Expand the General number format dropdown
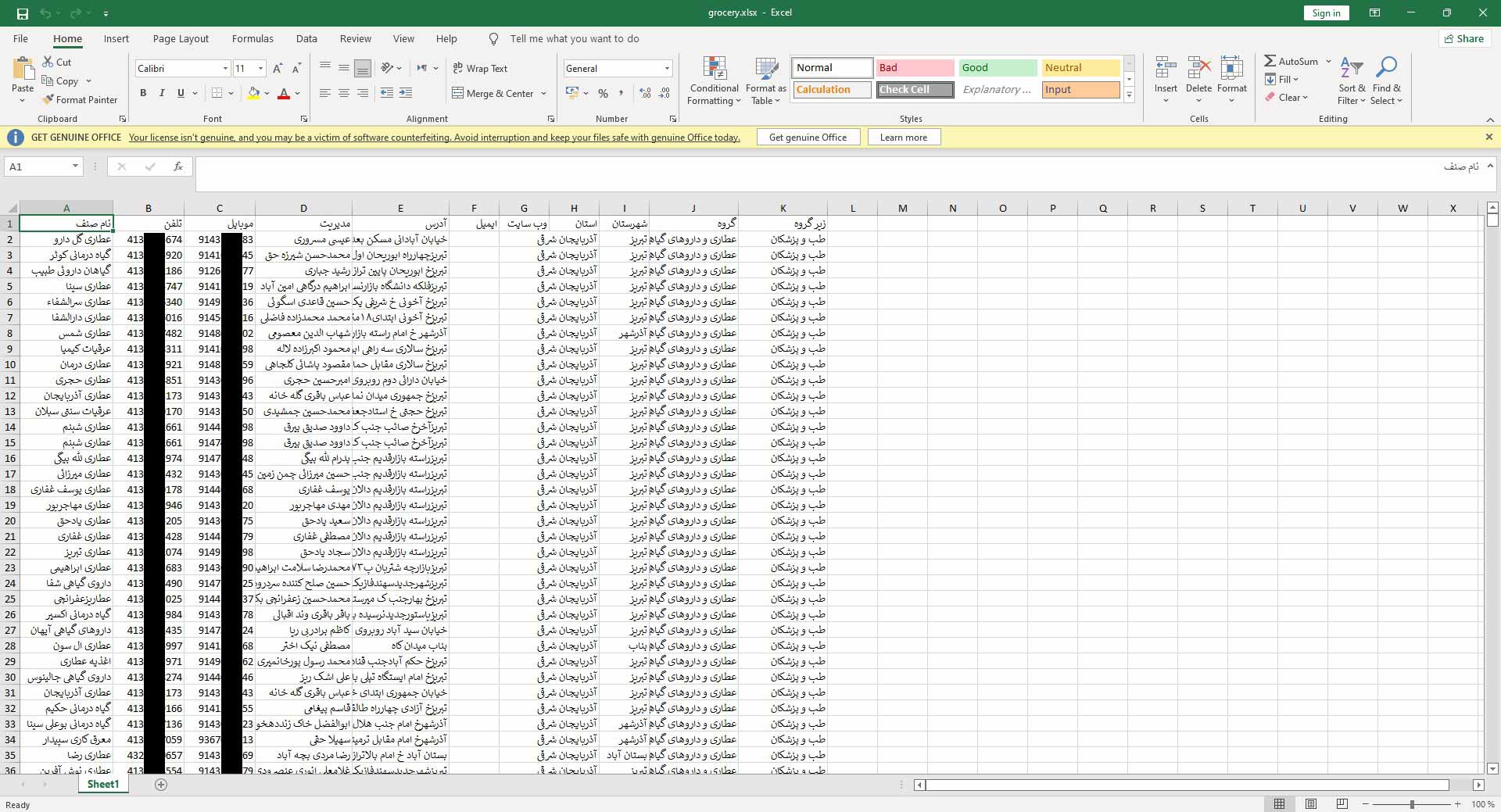This screenshot has height=812, width=1501. (667, 69)
